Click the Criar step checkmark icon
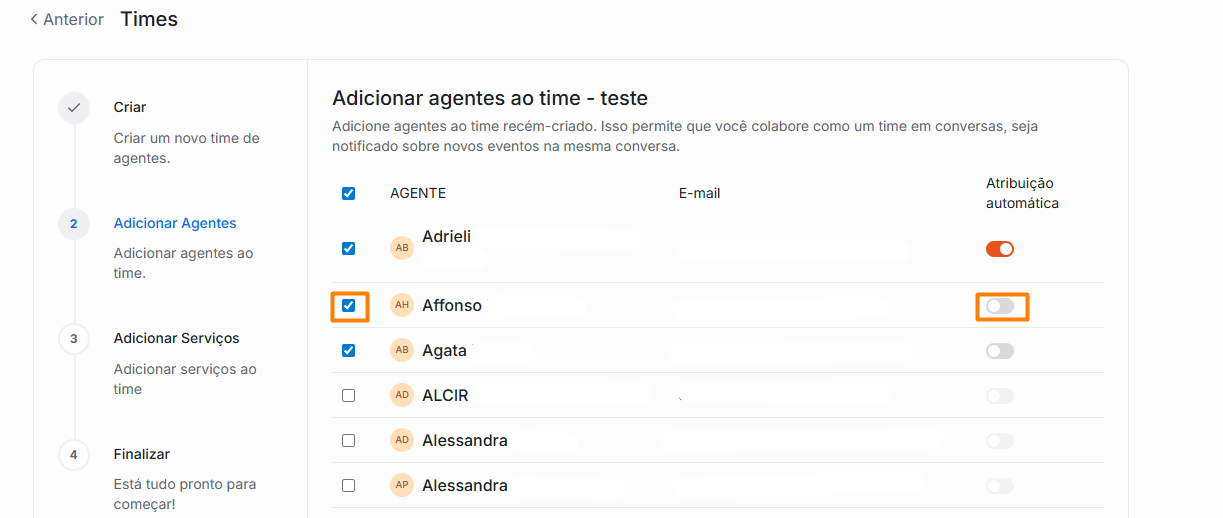This screenshot has width=1223, height=518. tap(74, 108)
